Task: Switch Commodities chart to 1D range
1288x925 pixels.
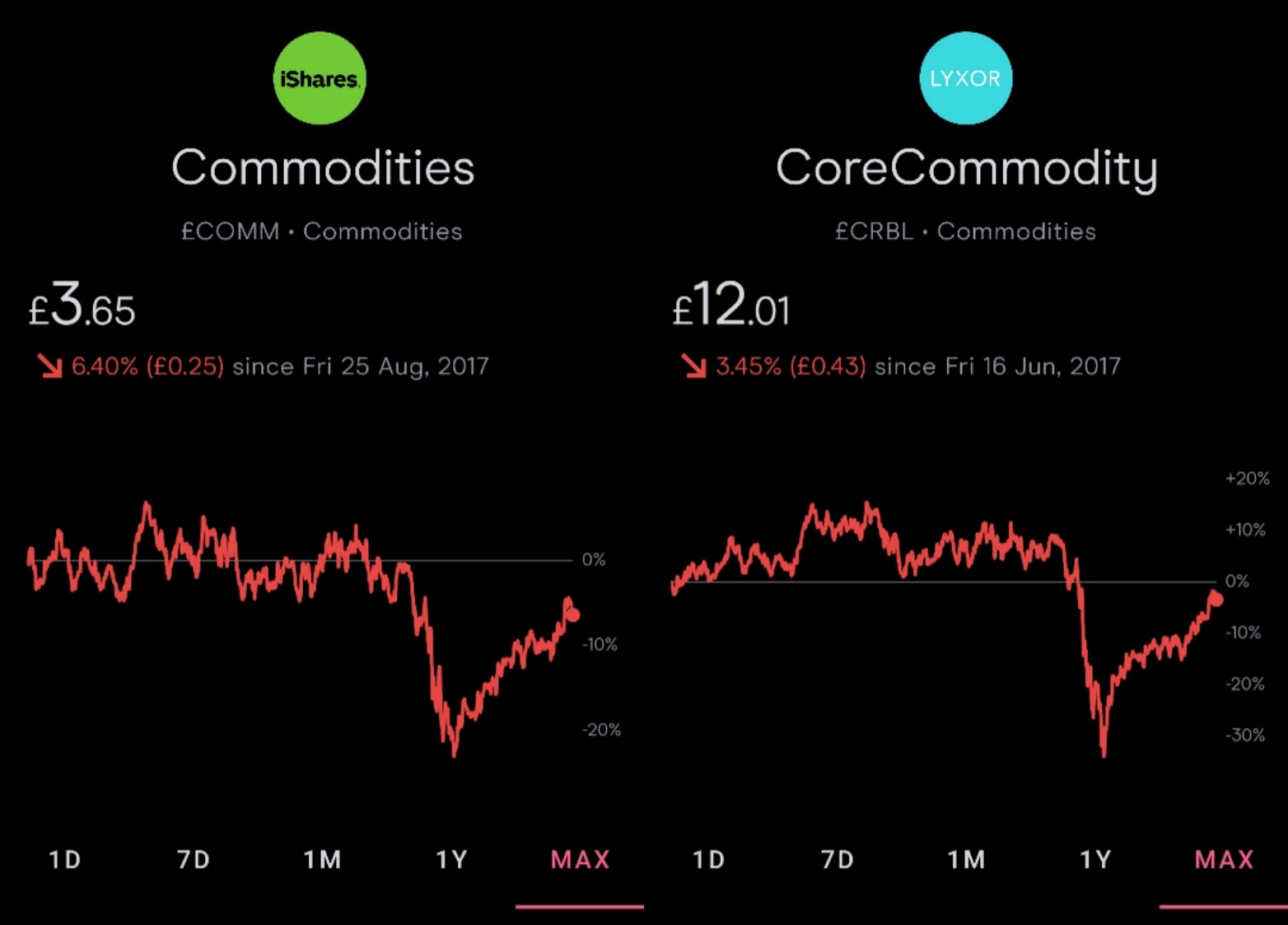Action: 65,860
